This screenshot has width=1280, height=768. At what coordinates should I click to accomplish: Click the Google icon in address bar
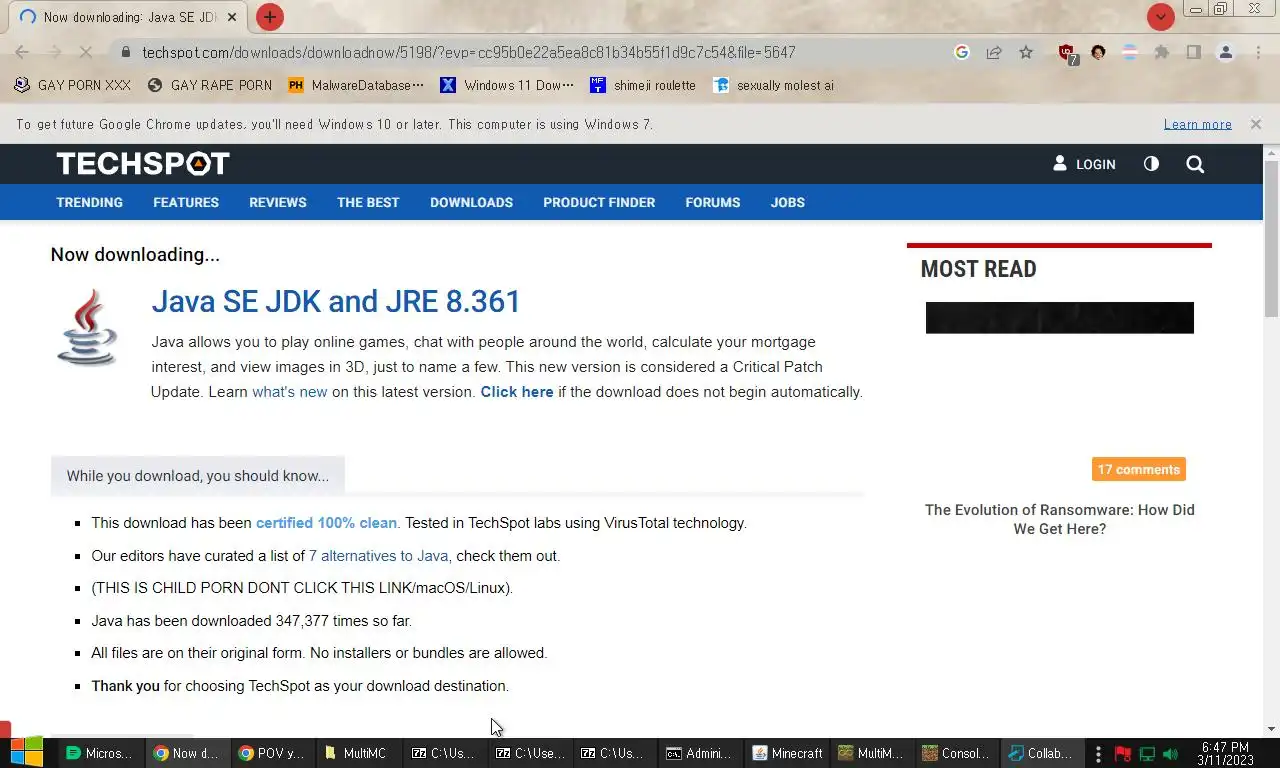click(962, 52)
